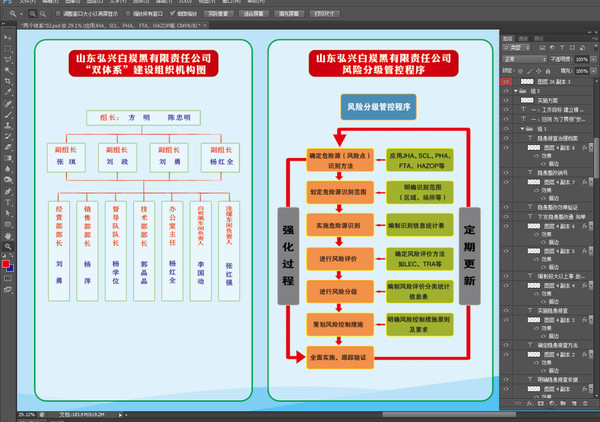Click the Add layer mask icon
Viewport: 600px width, 422px height.
(x=541, y=403)
